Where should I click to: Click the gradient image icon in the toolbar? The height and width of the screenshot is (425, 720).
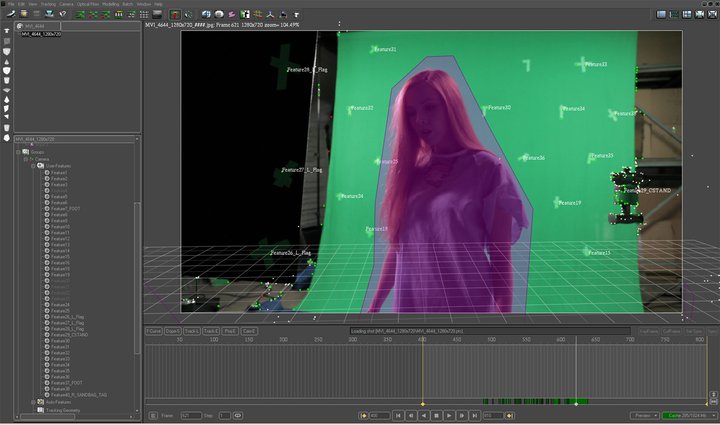[157, 15]
